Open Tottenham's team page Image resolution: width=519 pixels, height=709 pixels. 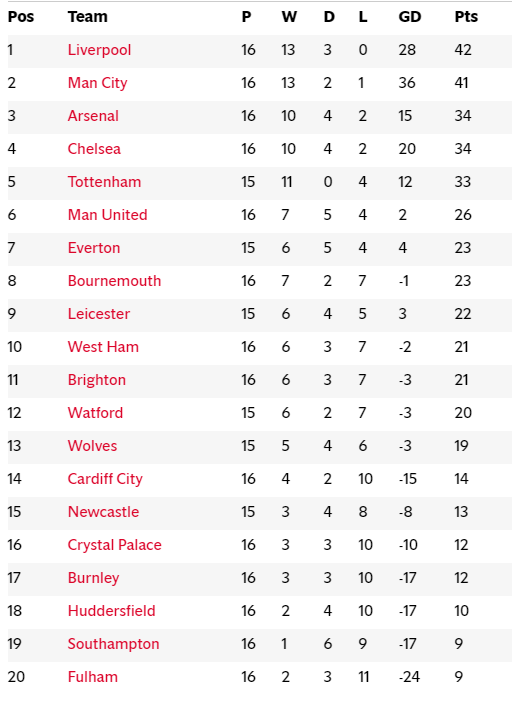104,182
